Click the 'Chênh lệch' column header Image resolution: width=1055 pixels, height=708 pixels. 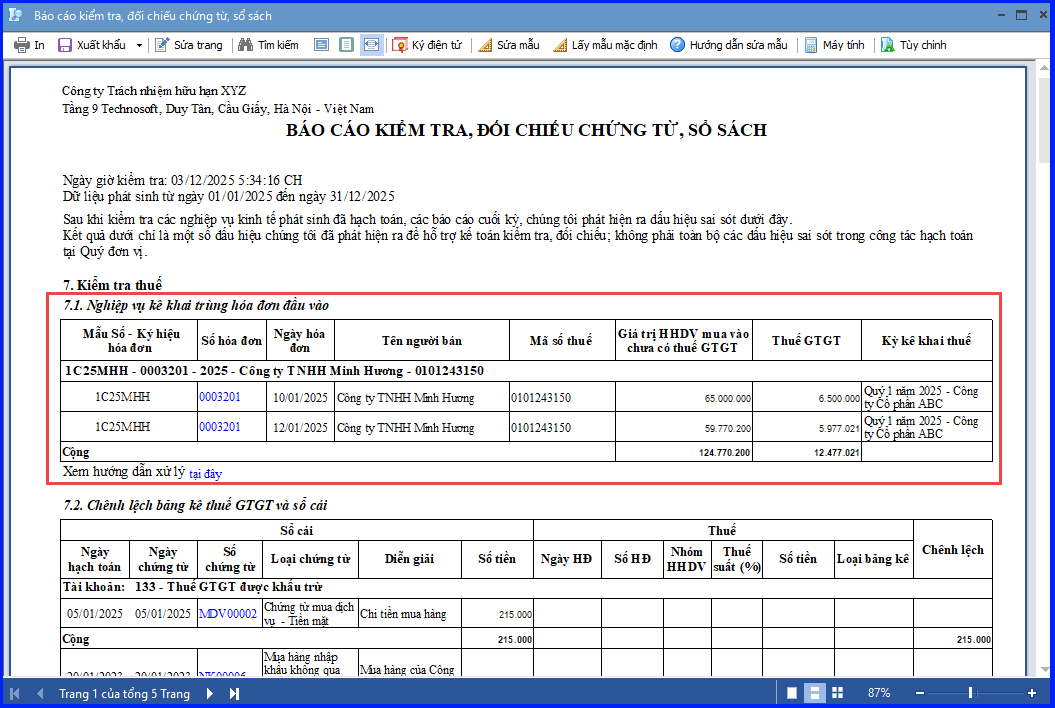tap(953, 550)
